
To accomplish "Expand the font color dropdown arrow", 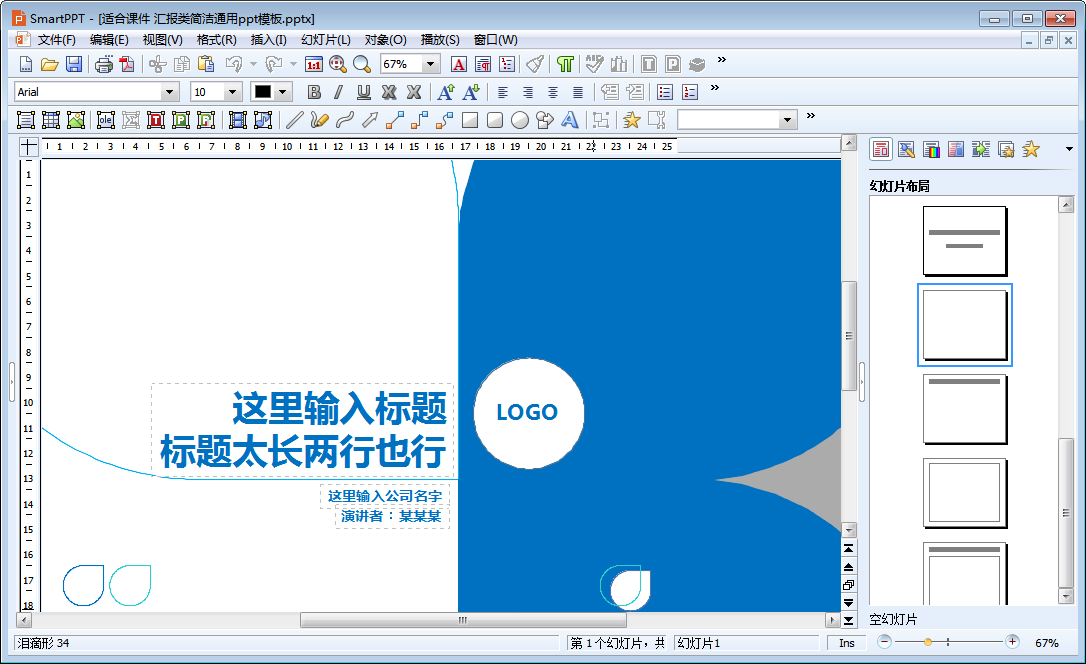I will click(283, 92).
